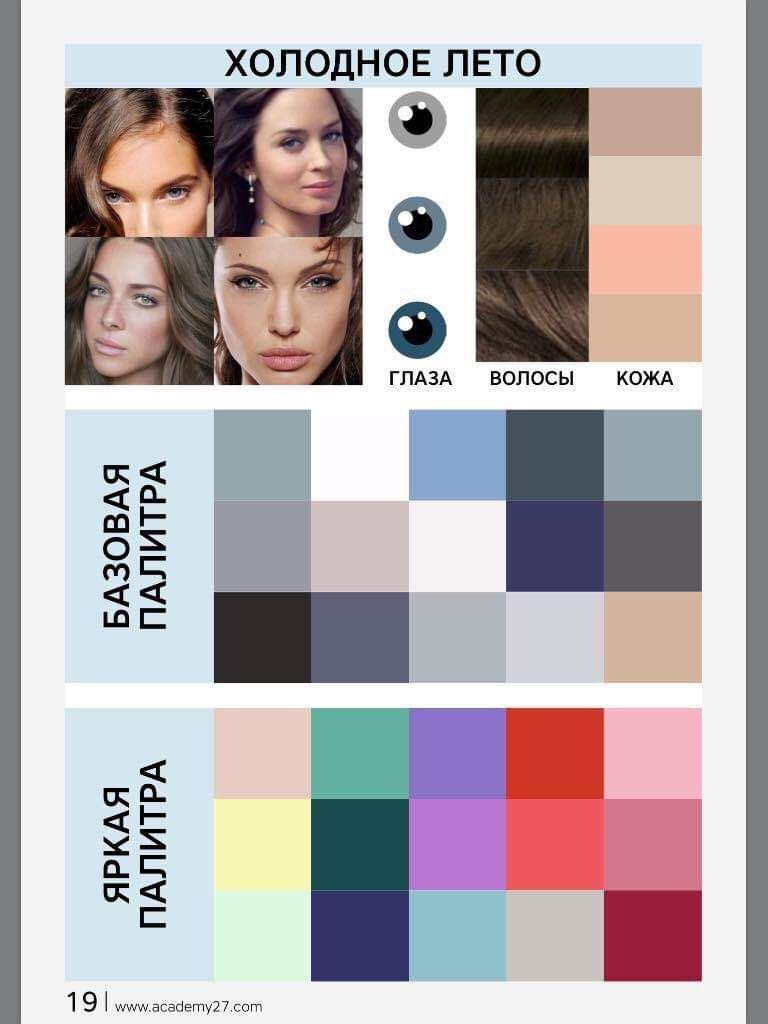Select the bright red swatch in the vivid palette
The image size is (768, 1024).
point(554,754)
